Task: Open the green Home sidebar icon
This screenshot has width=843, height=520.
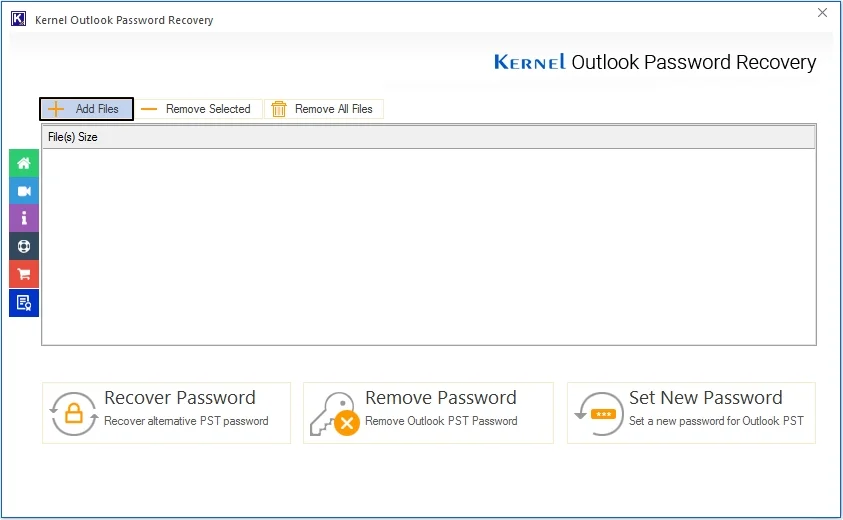Action: click(24, 163)
